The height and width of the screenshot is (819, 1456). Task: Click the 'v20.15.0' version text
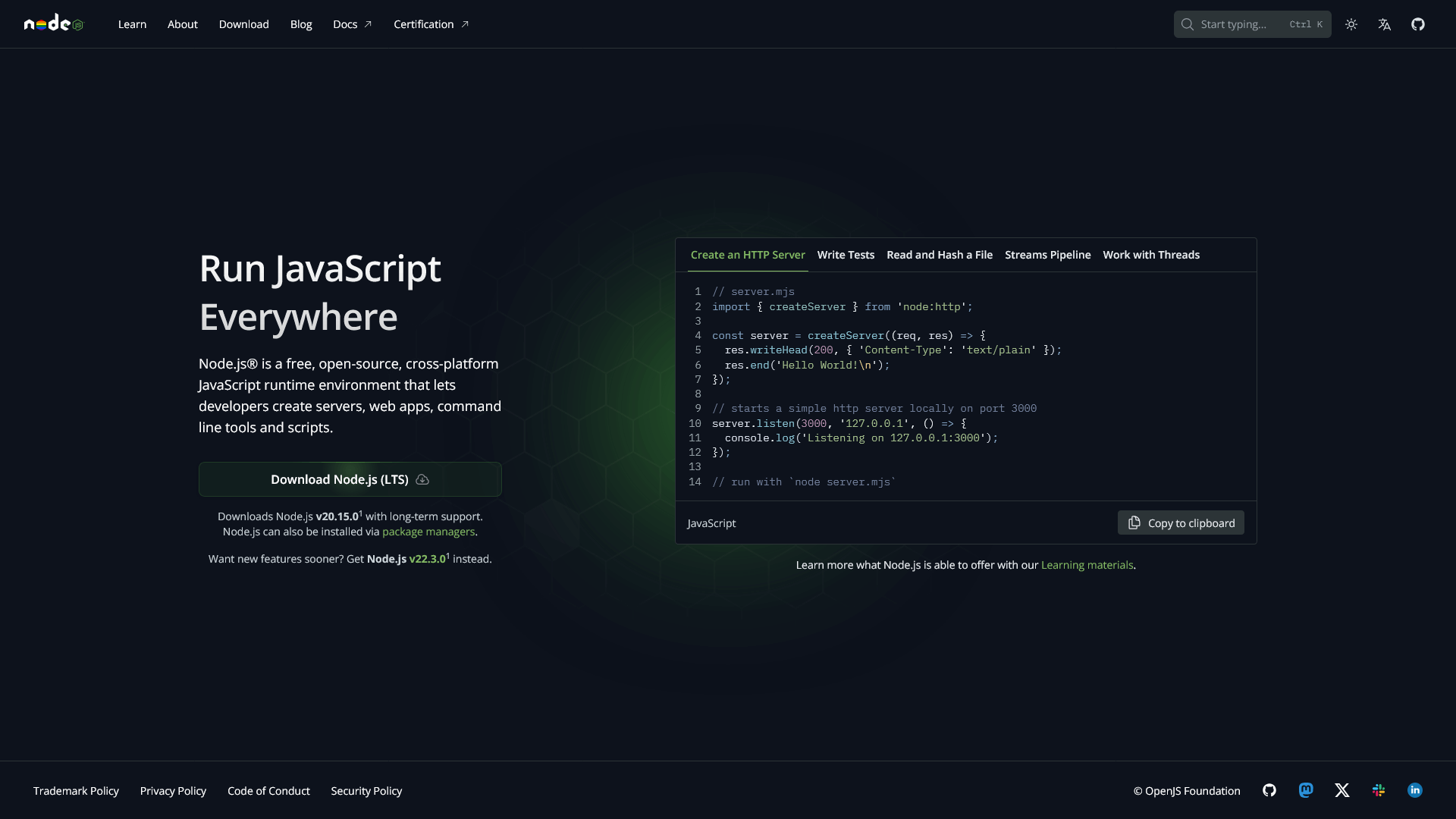(337, 516)
